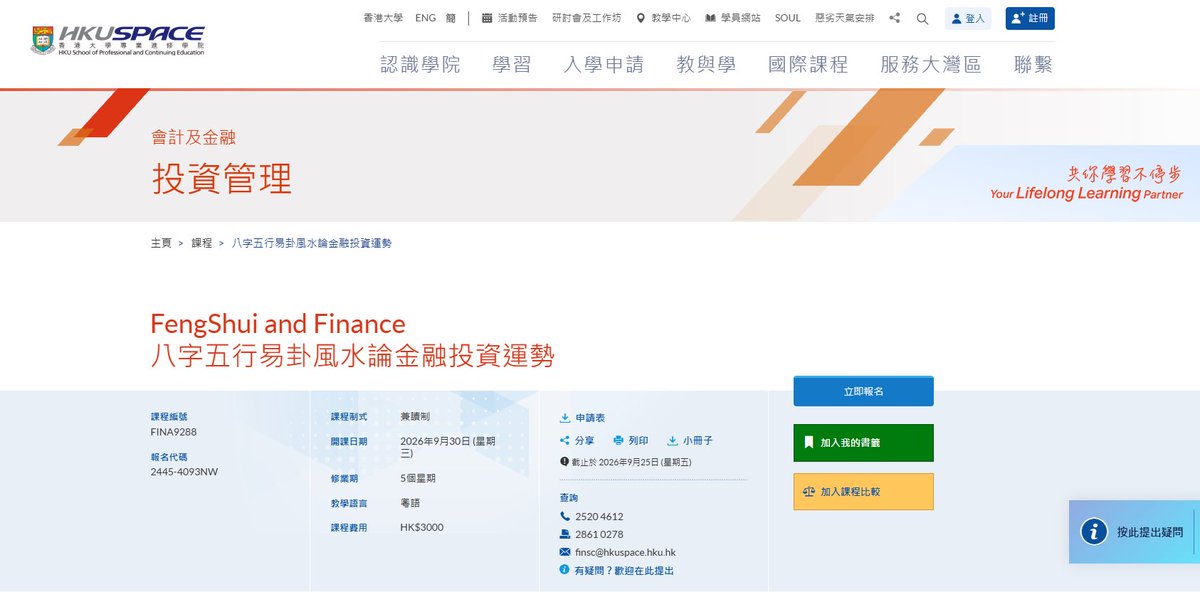
Task: Open the 入學申請 menu
Action: [604, 65]
